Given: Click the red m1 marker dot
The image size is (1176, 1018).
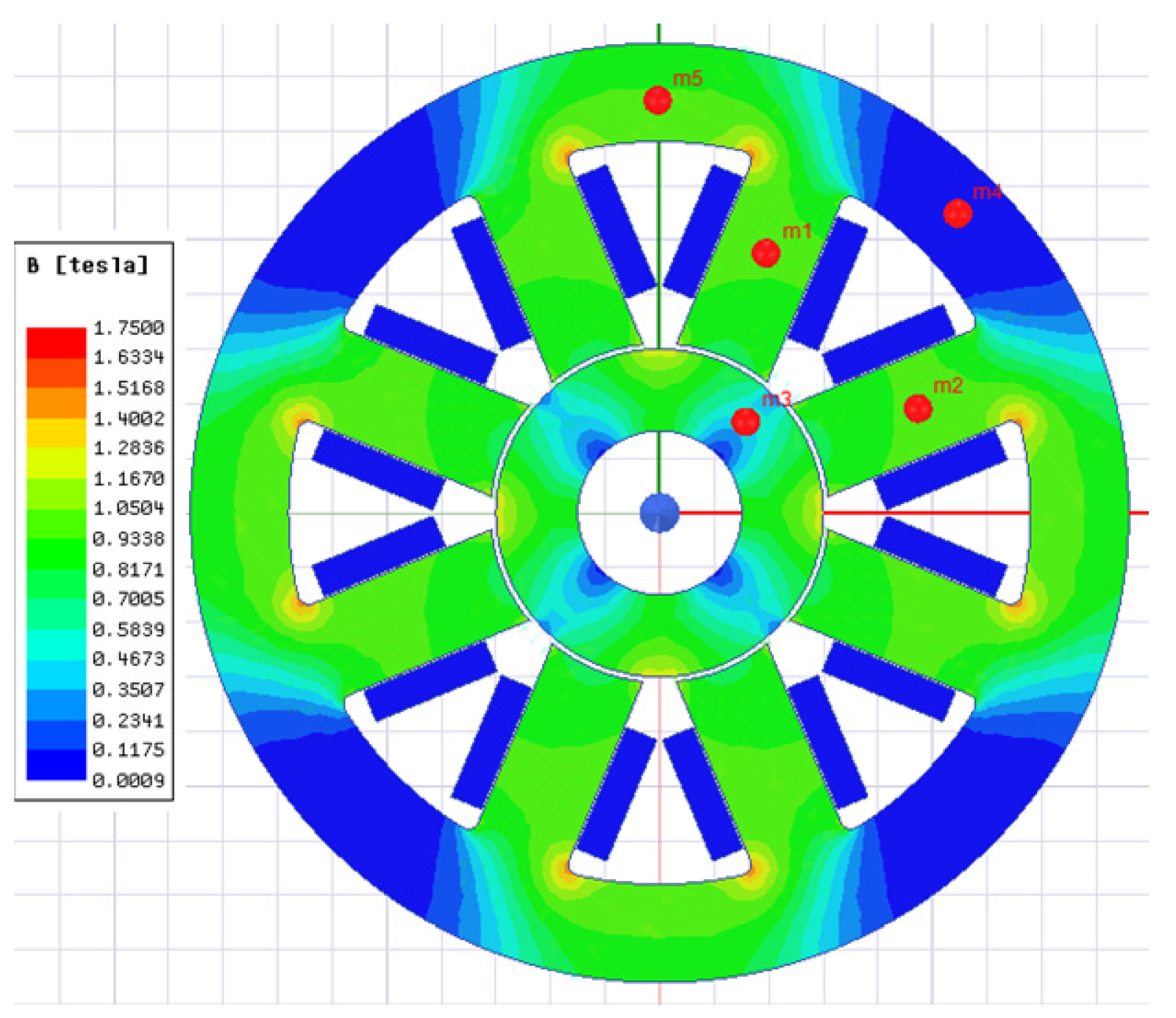Looking at the screenshot, I should point(766,253).
